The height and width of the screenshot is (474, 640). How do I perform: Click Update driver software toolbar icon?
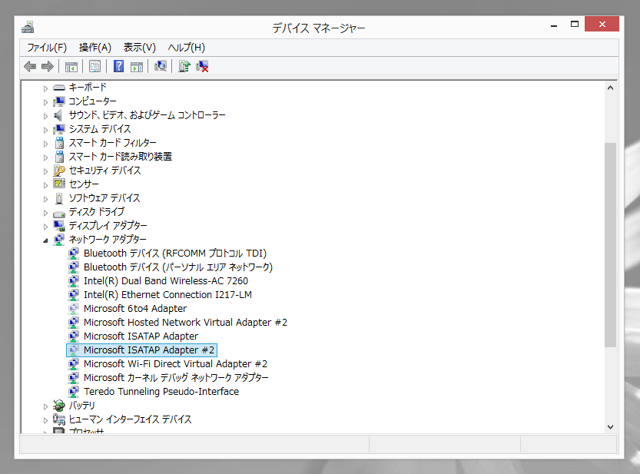pos(184,66)
